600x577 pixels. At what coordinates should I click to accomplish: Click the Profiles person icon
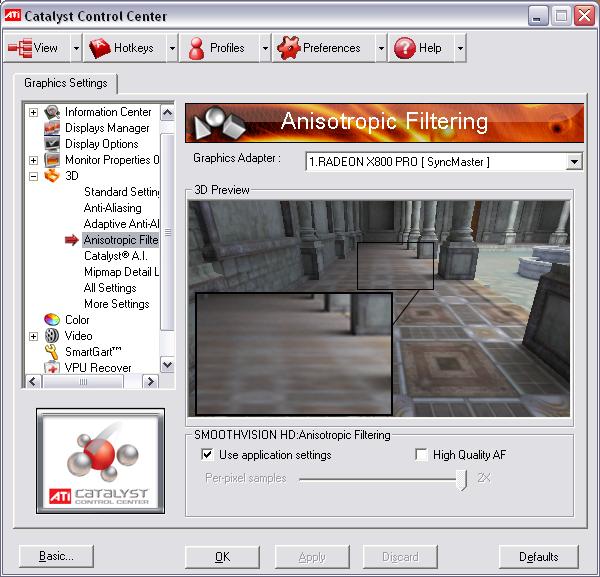point(196,48)
